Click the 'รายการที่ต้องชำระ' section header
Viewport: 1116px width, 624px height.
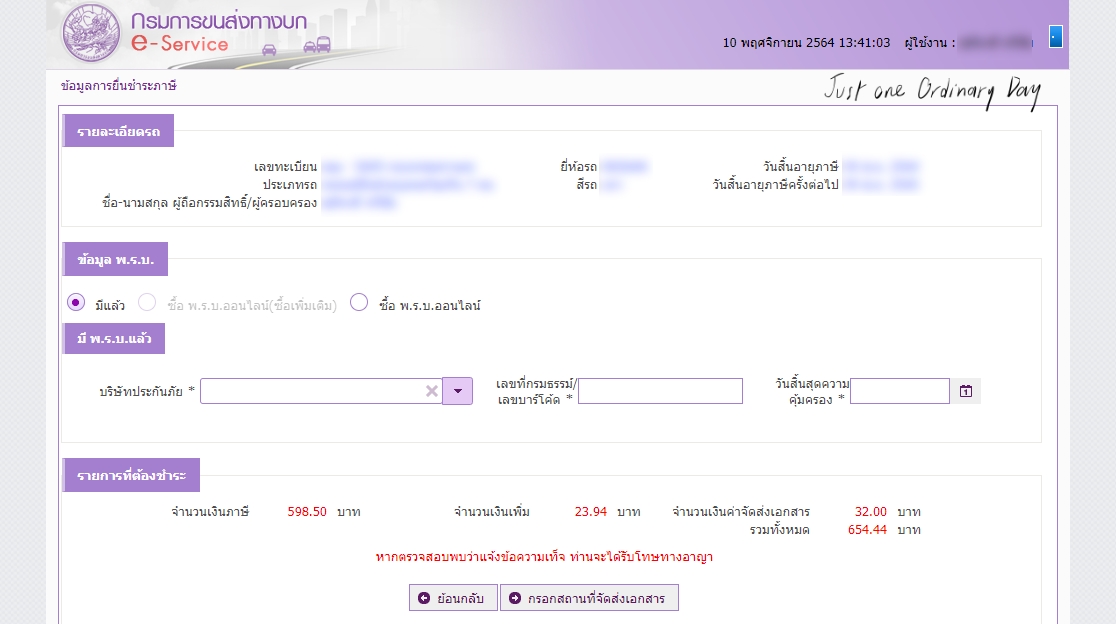click(131, 475)
